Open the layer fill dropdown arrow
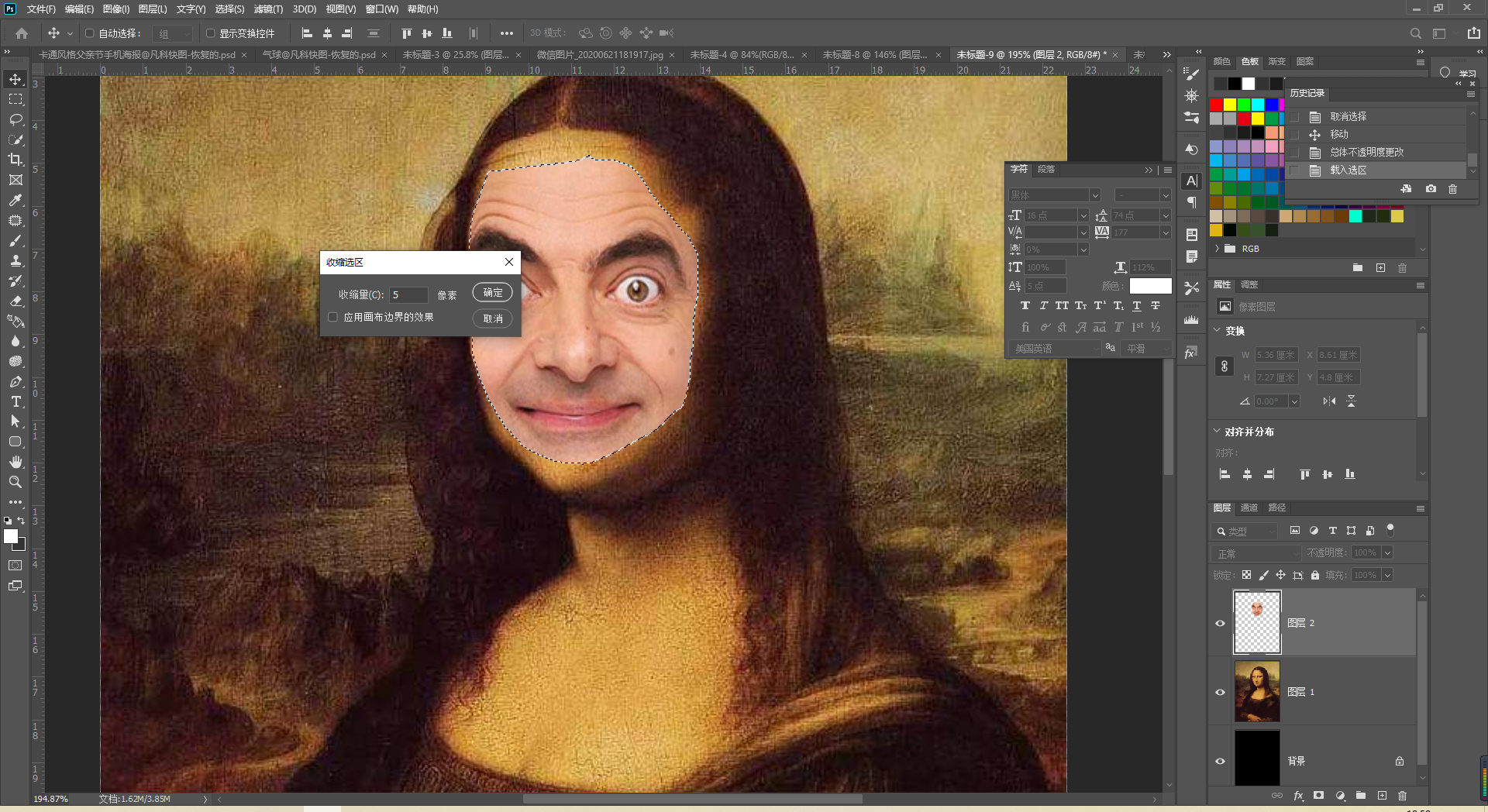1488x812 pixels. 1387,575
